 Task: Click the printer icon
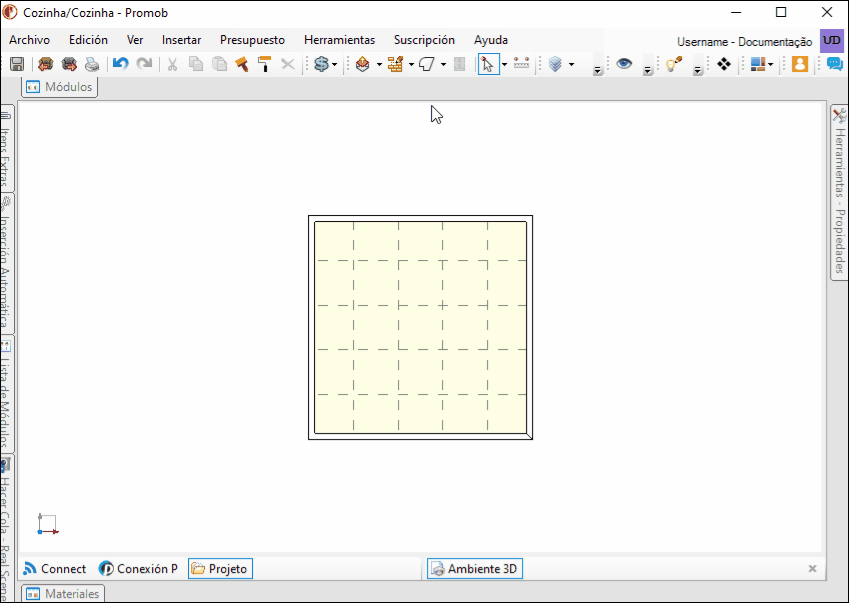pos(92,64)
